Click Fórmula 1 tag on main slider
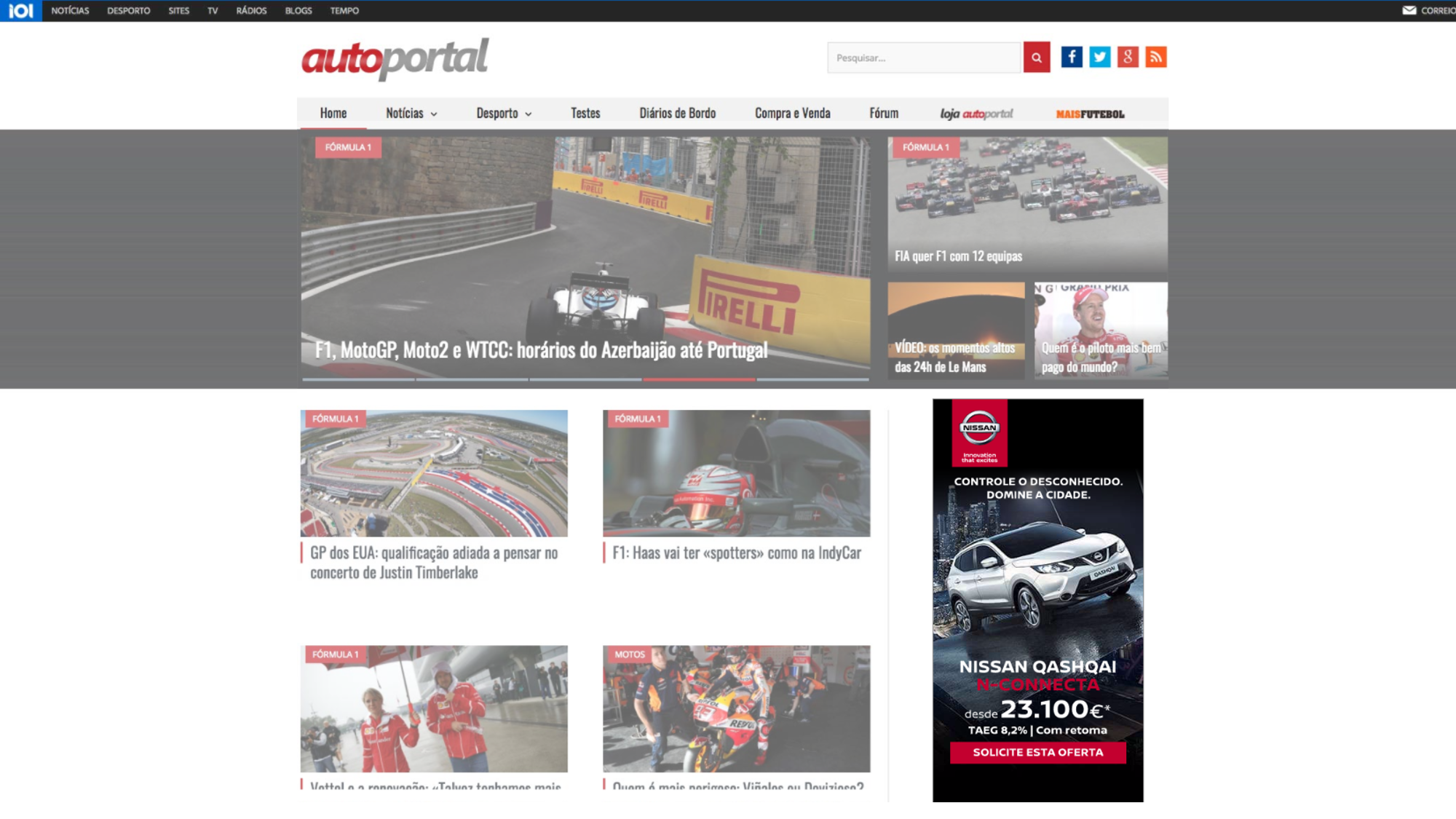 [348, 147]
